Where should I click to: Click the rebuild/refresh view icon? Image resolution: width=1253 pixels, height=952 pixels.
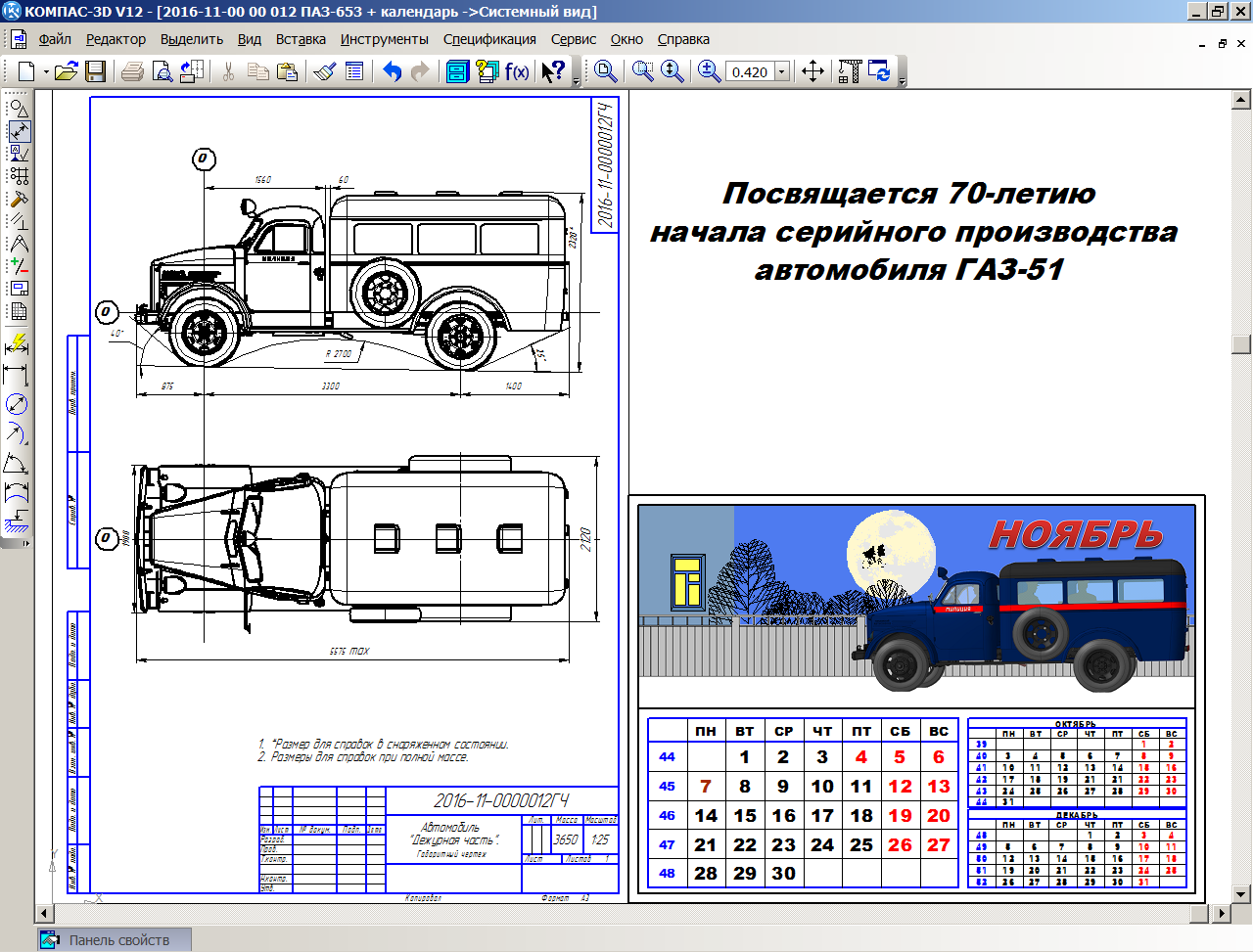879,71
